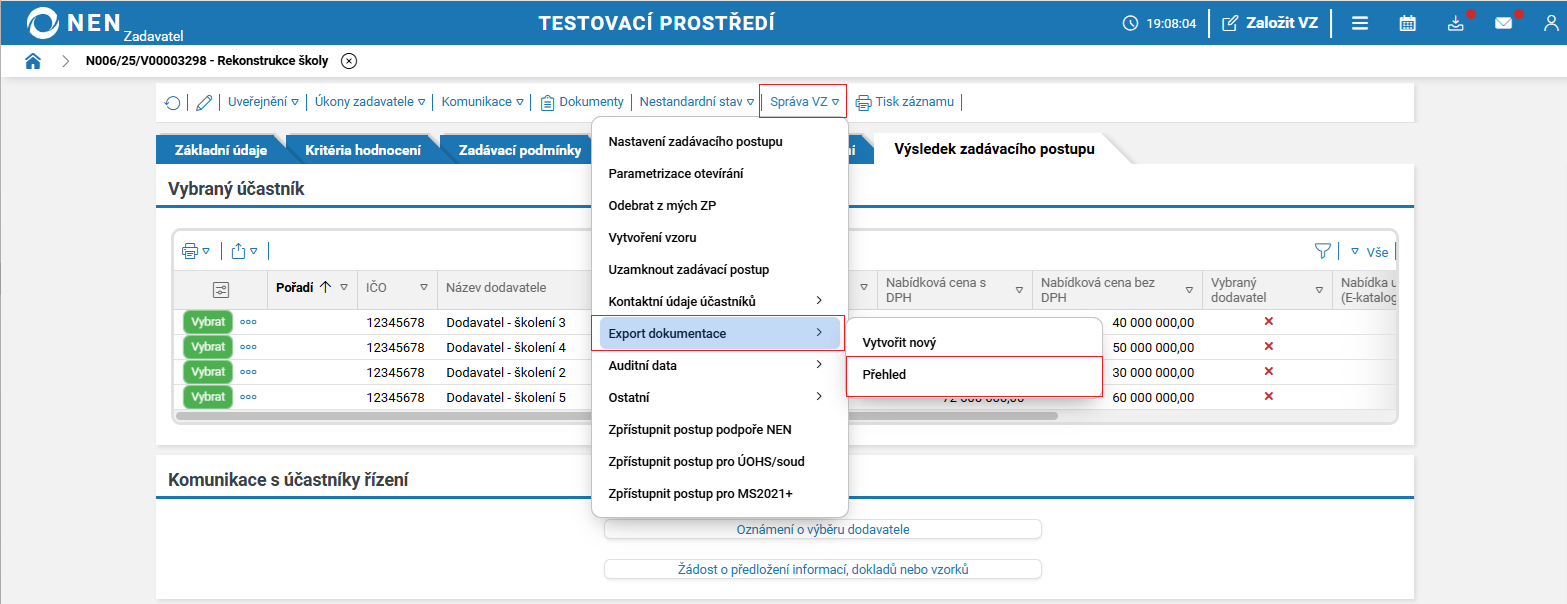Open downloads inbox with red notification badge
Screen dimensions: 1567x604
[1456, 22]
